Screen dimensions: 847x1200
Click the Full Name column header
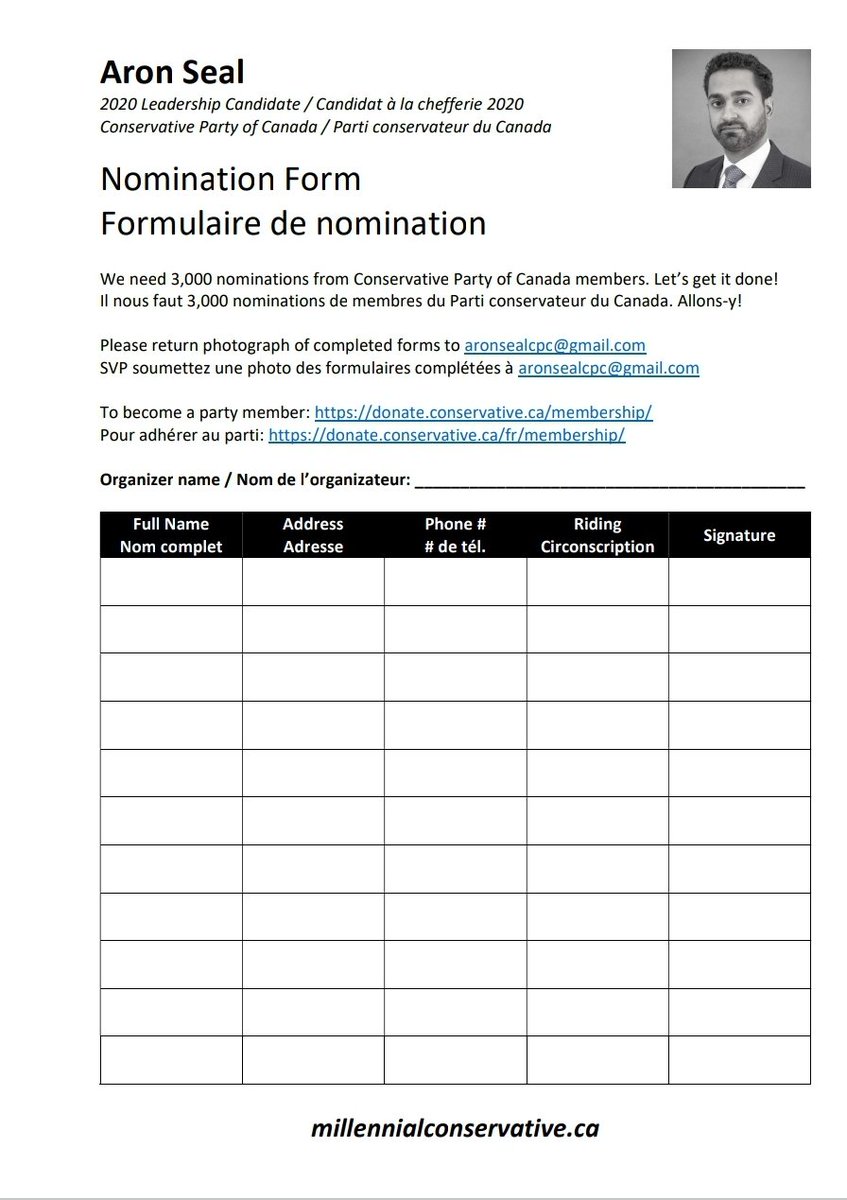[x=171, y=535]
